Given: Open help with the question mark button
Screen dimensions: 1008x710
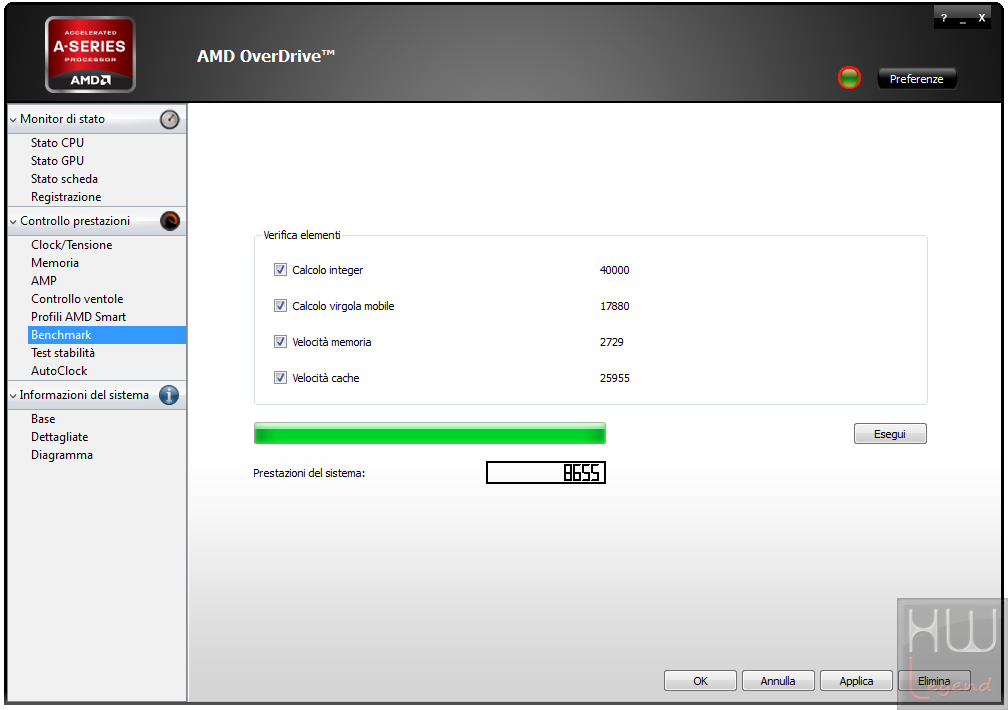Looking at the screenshot, I should 944,18.
